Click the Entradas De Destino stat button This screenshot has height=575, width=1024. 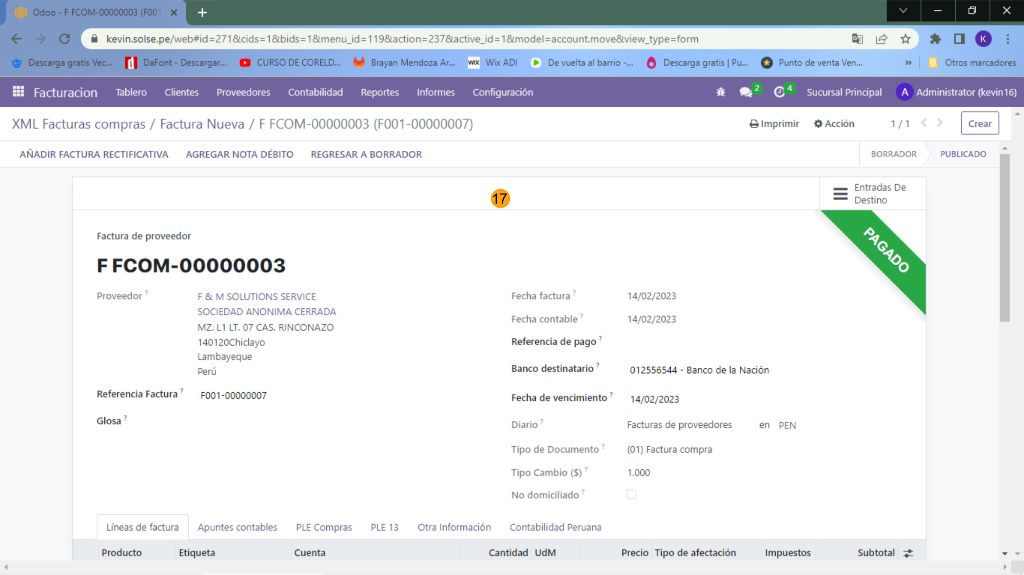(871, 194)
